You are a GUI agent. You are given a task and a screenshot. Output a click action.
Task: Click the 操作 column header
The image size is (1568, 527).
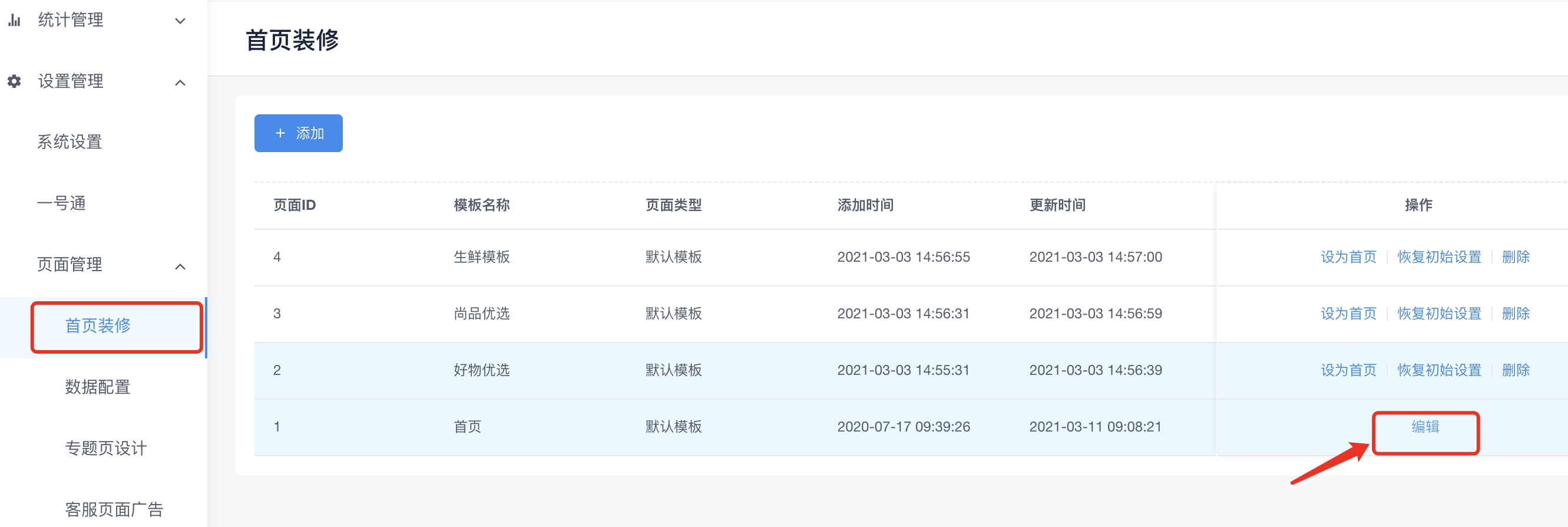(1418, 205)
